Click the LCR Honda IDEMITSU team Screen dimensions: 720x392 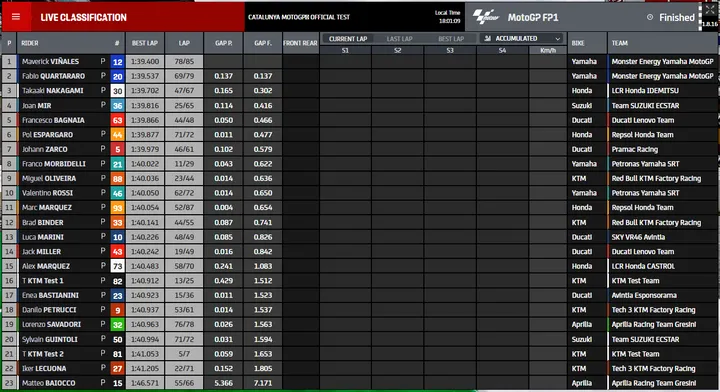click(645, 91)
